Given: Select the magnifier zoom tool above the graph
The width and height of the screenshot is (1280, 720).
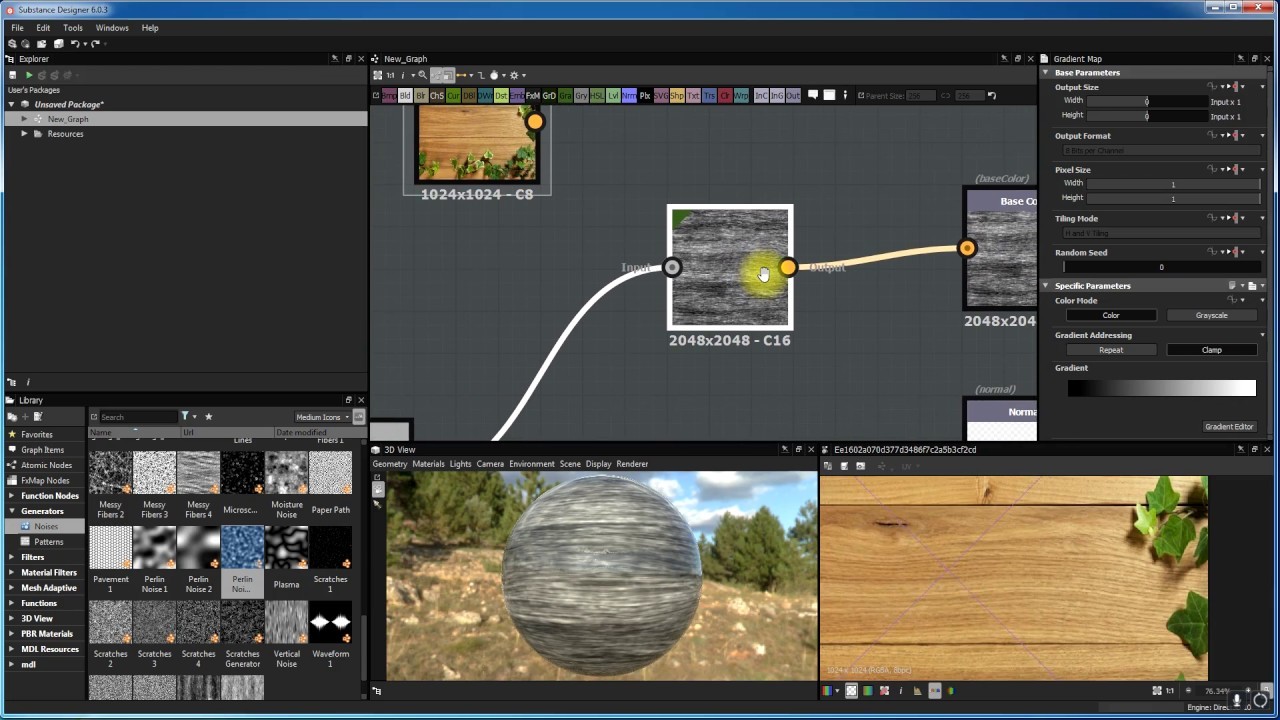Looking at the screenshot, I should [x=422, y=75].
